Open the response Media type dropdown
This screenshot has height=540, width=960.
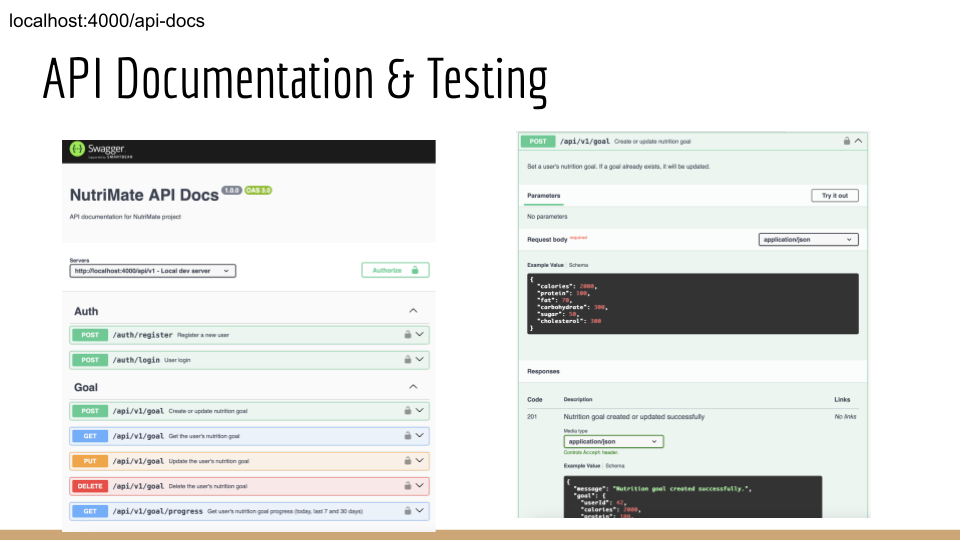(613, 441)
